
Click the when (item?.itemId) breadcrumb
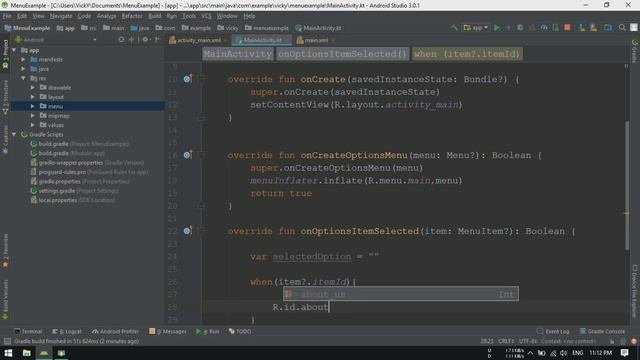point(467,54)
